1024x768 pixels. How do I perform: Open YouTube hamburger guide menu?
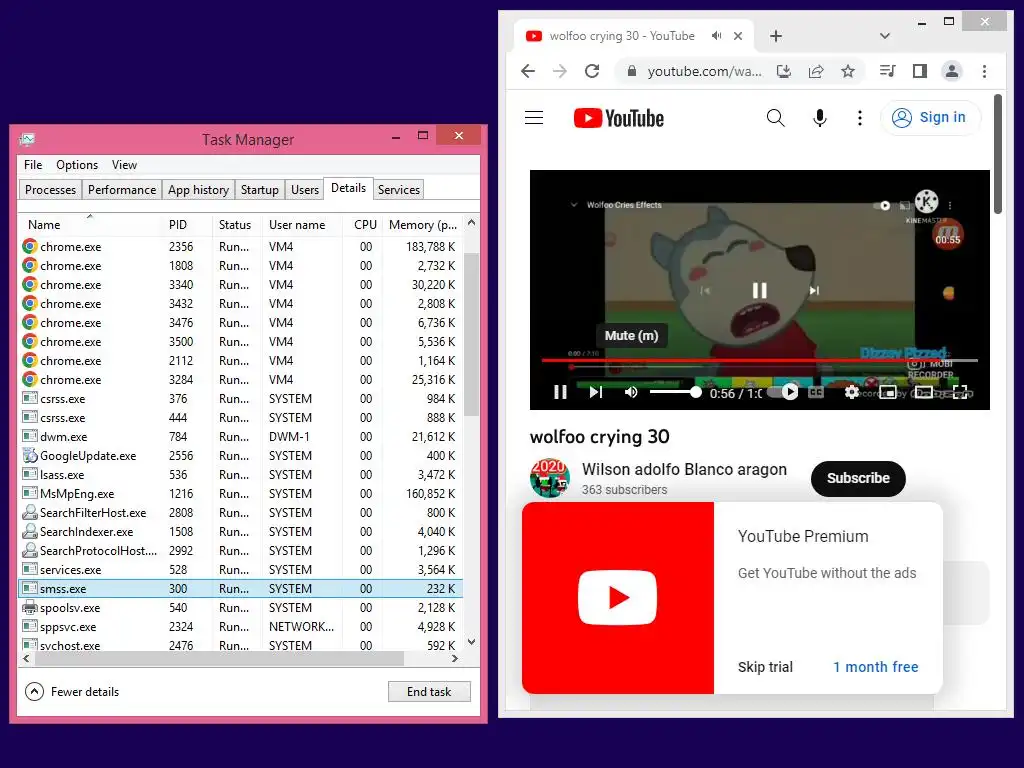(x=534, y=118)
